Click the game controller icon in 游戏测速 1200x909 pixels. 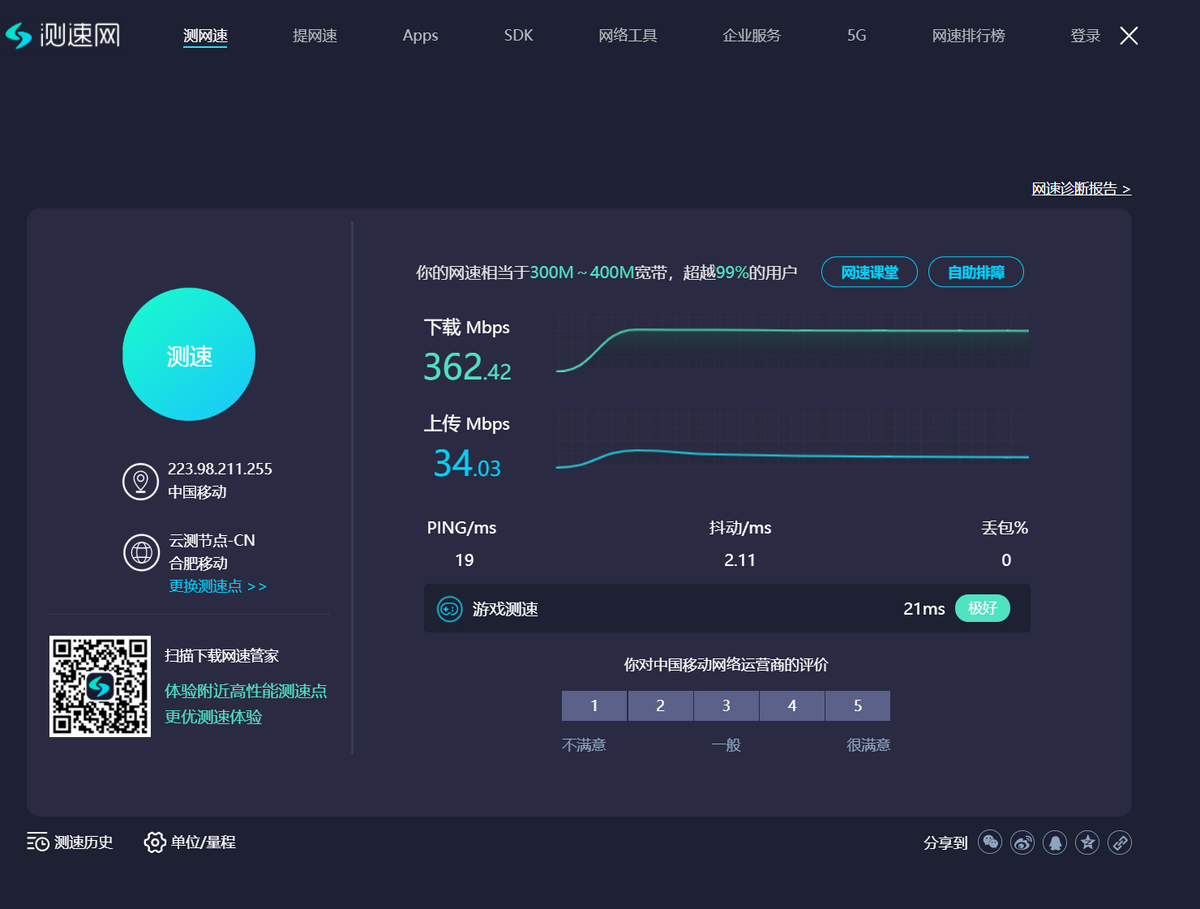click(449, 608)
